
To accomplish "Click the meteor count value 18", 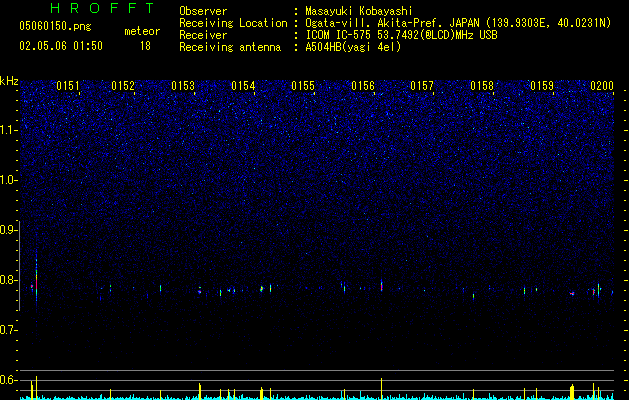I will pos(145,46).
